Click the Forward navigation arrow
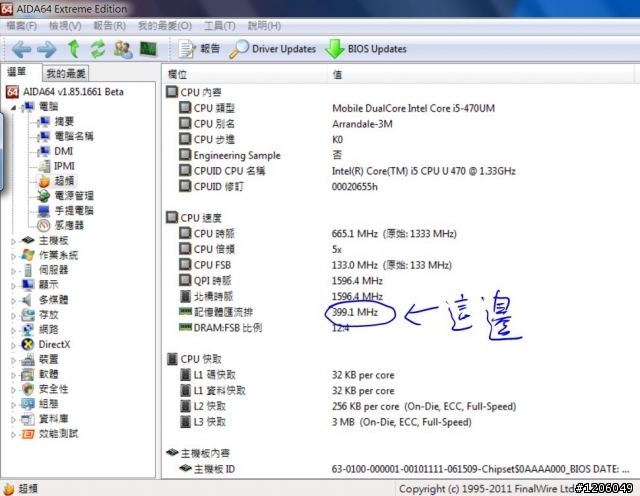Viewport: 640px width, 496px height. pos(47,49)
